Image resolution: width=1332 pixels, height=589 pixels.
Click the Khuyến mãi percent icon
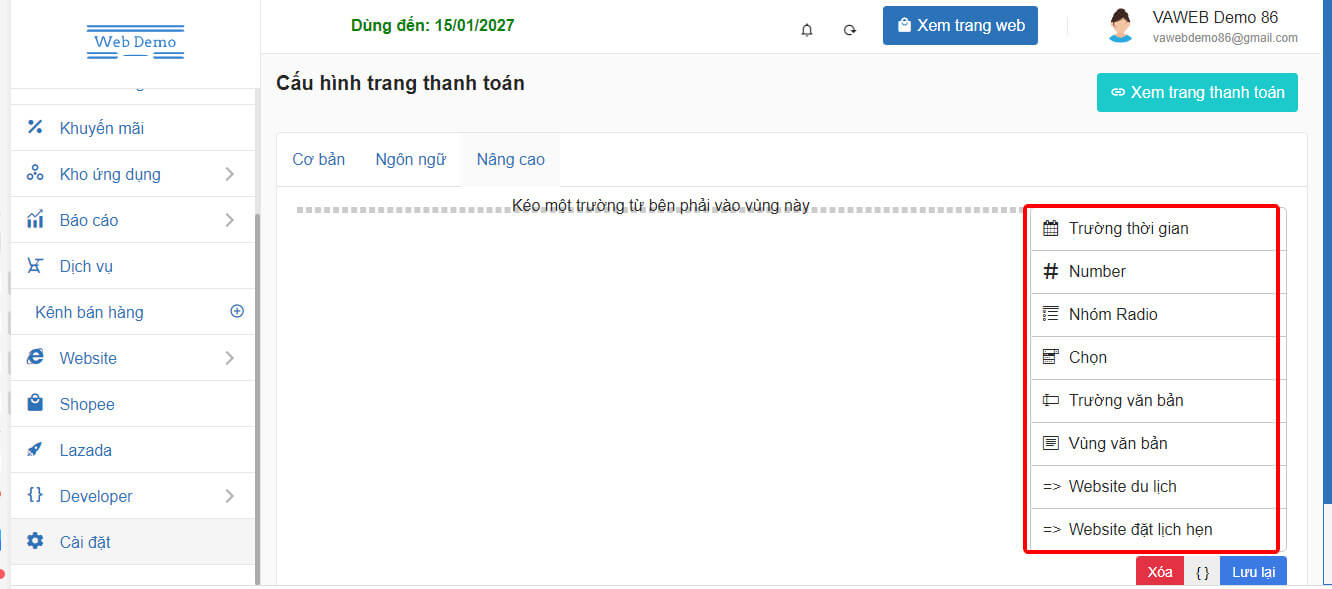point(35,127)
